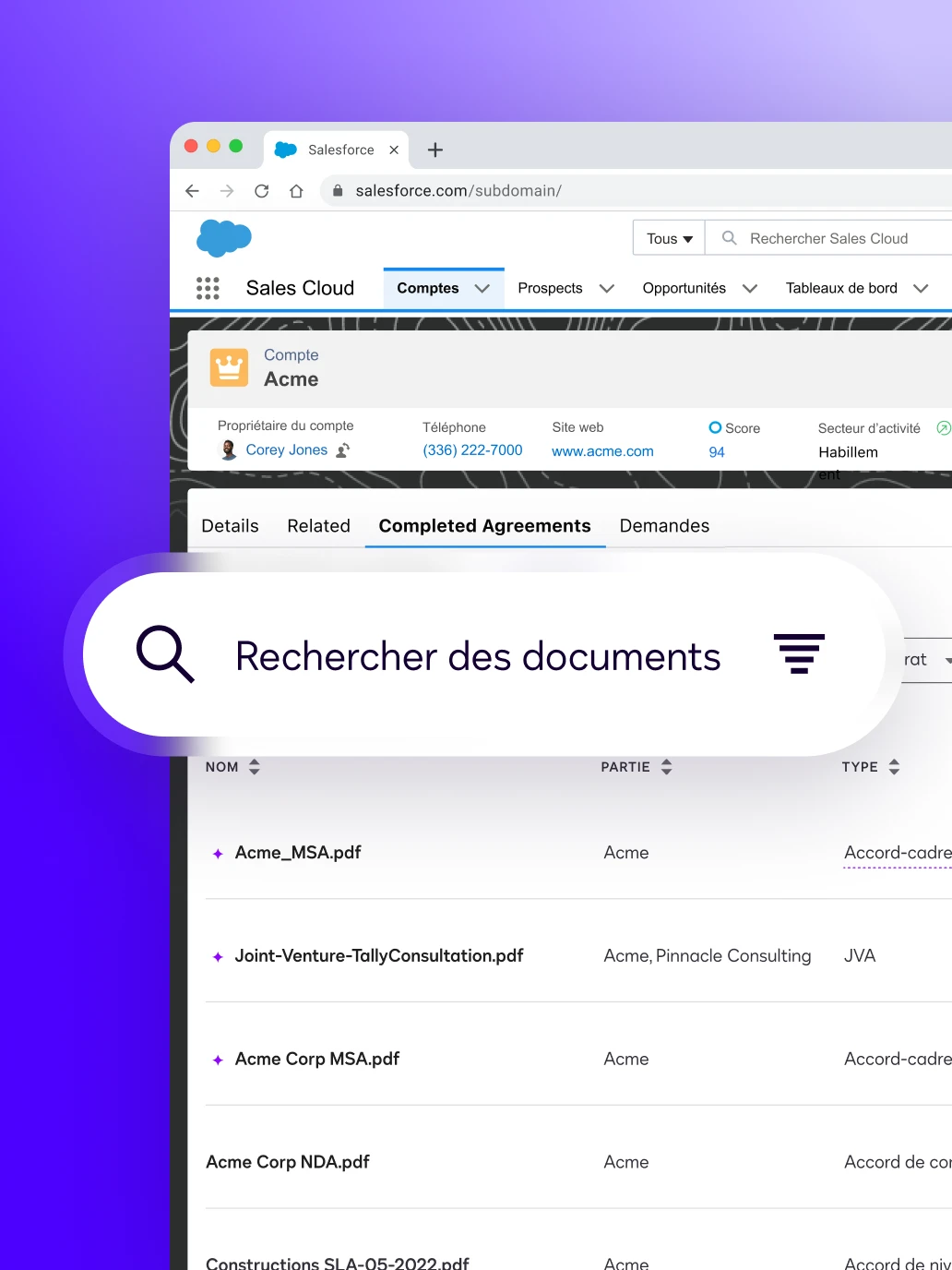Open the filter lines icon in document search
952x1270 pixels.
point(799,653)
